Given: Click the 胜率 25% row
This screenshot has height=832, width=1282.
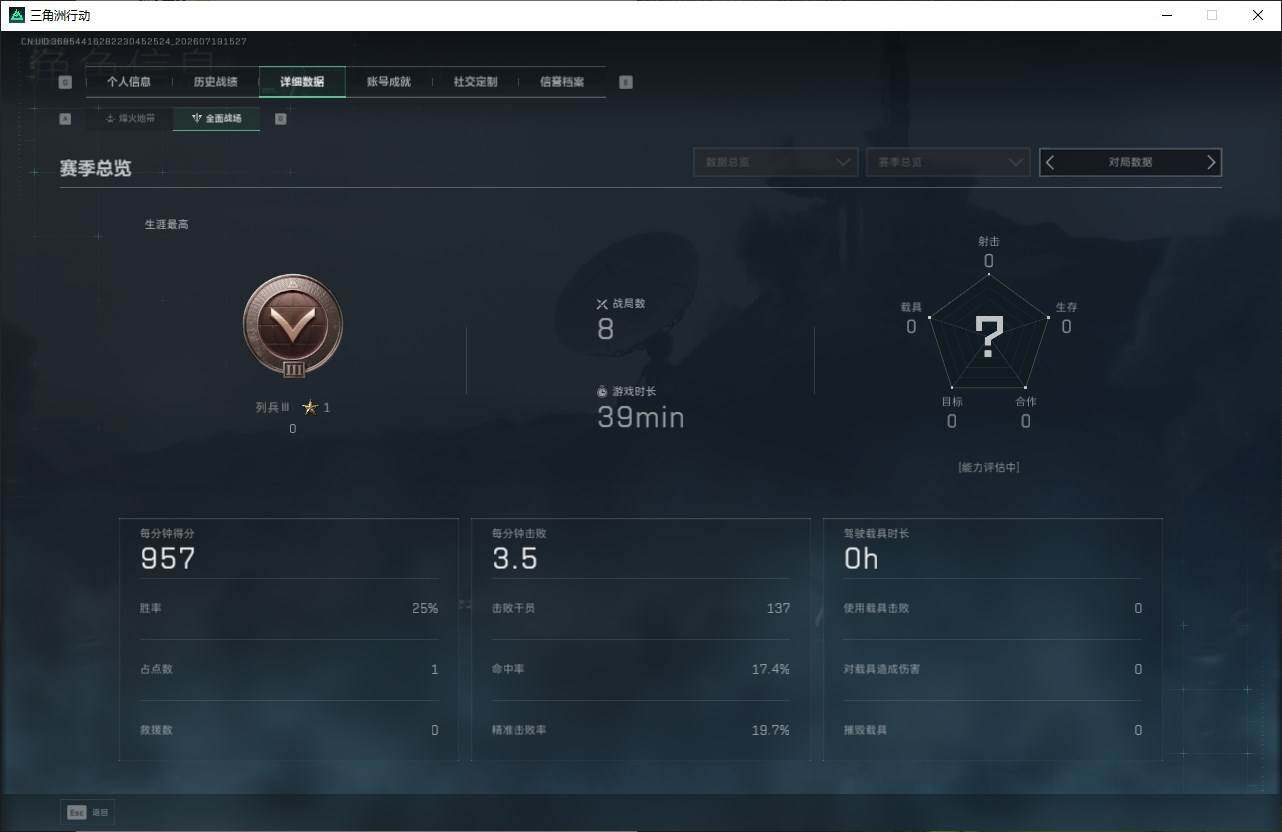Looking at the screenshot, I should click(x=289, y=608).
